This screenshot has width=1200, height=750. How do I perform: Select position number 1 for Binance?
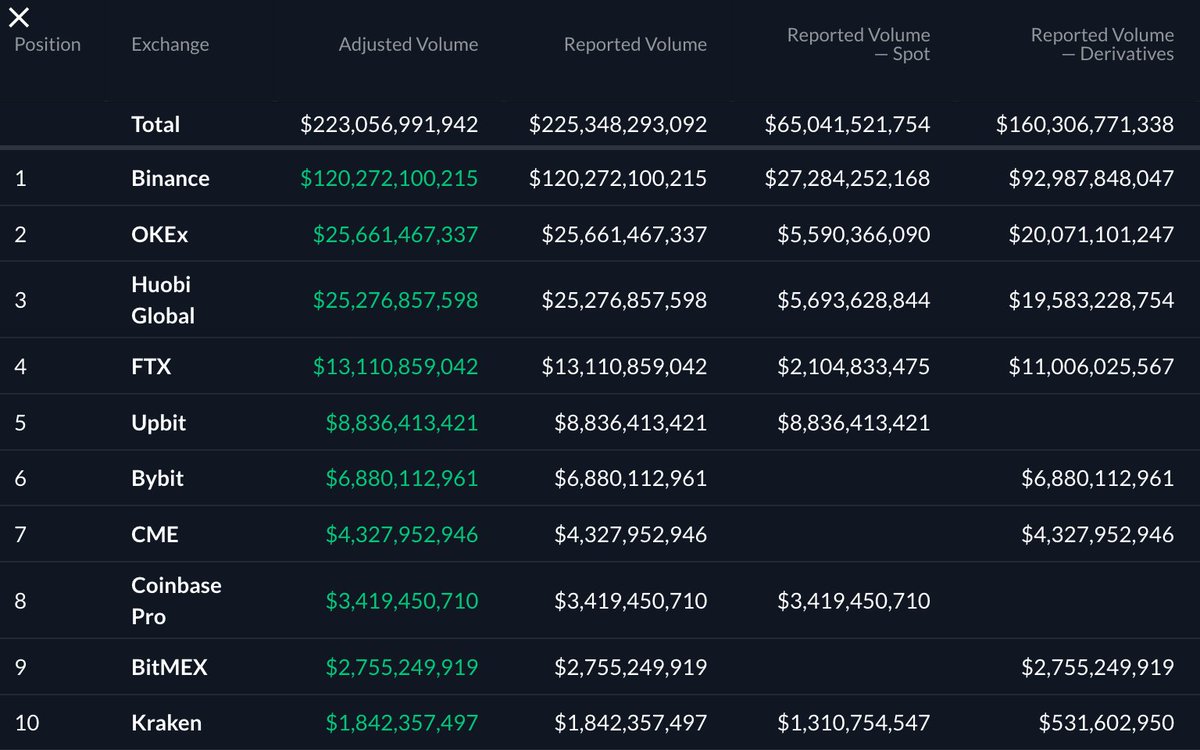click(x=19, y=179)
